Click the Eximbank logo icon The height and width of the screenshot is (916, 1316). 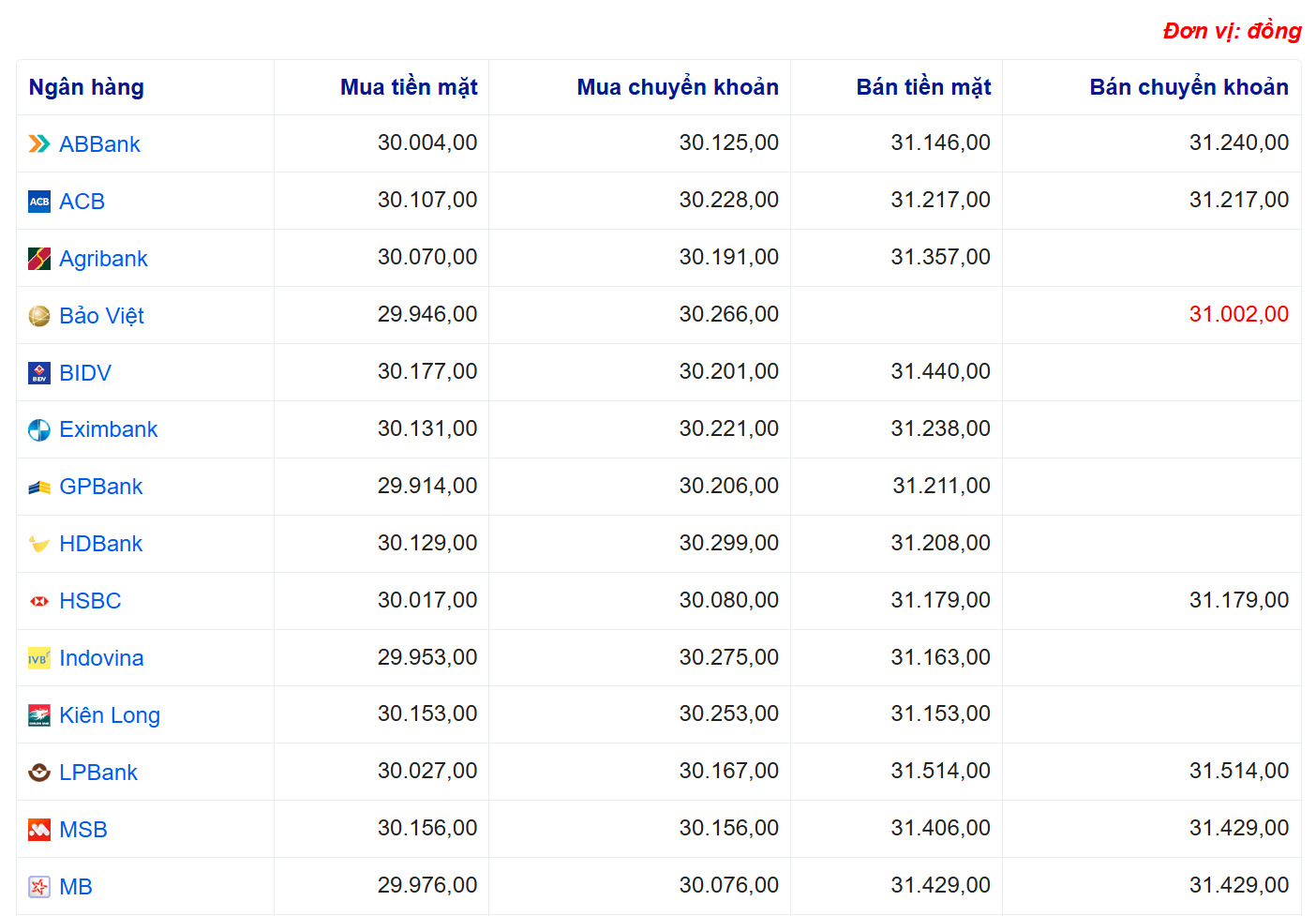click(39, 430)
